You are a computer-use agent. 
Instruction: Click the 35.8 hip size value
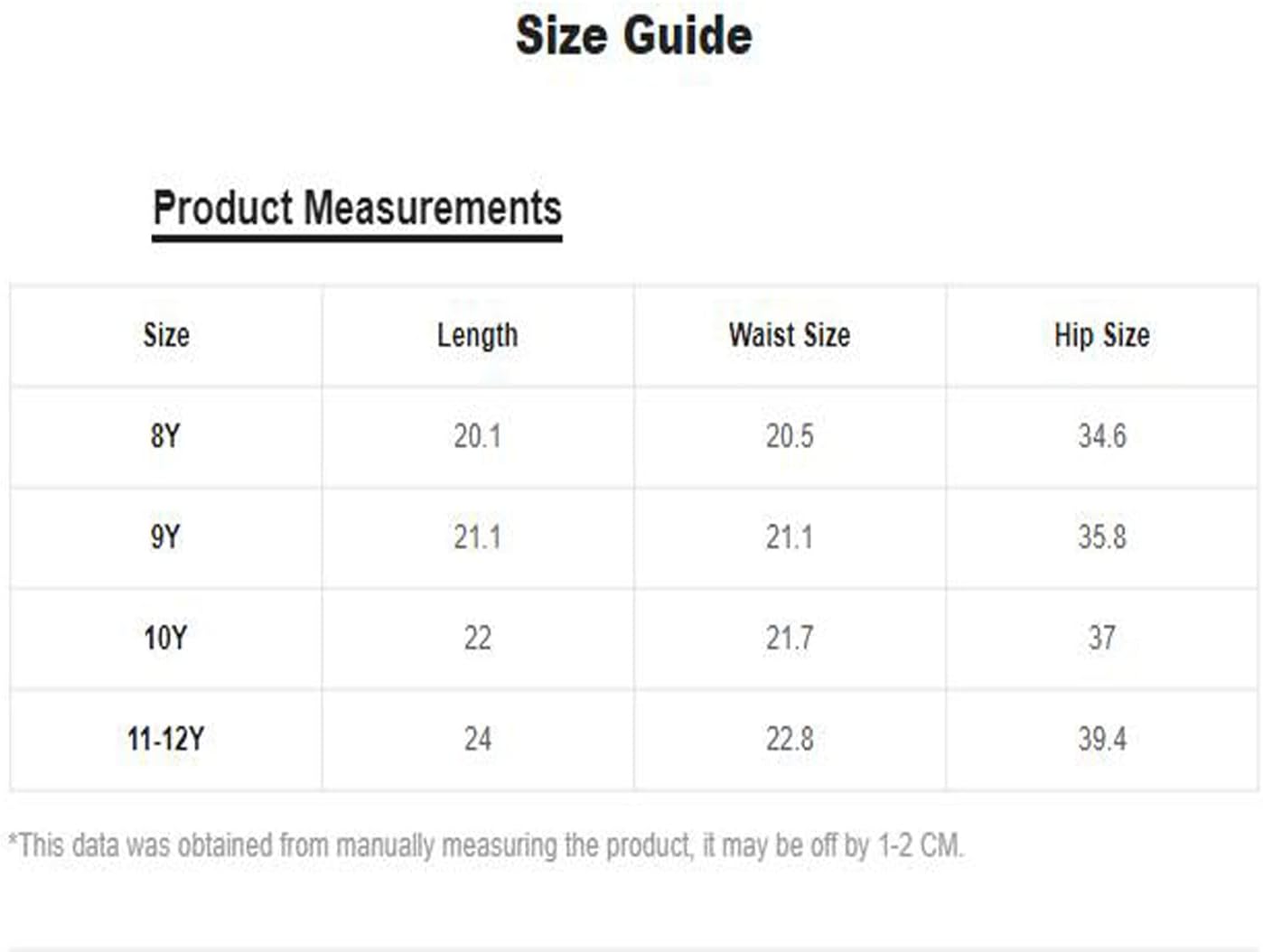point(1102,537)
